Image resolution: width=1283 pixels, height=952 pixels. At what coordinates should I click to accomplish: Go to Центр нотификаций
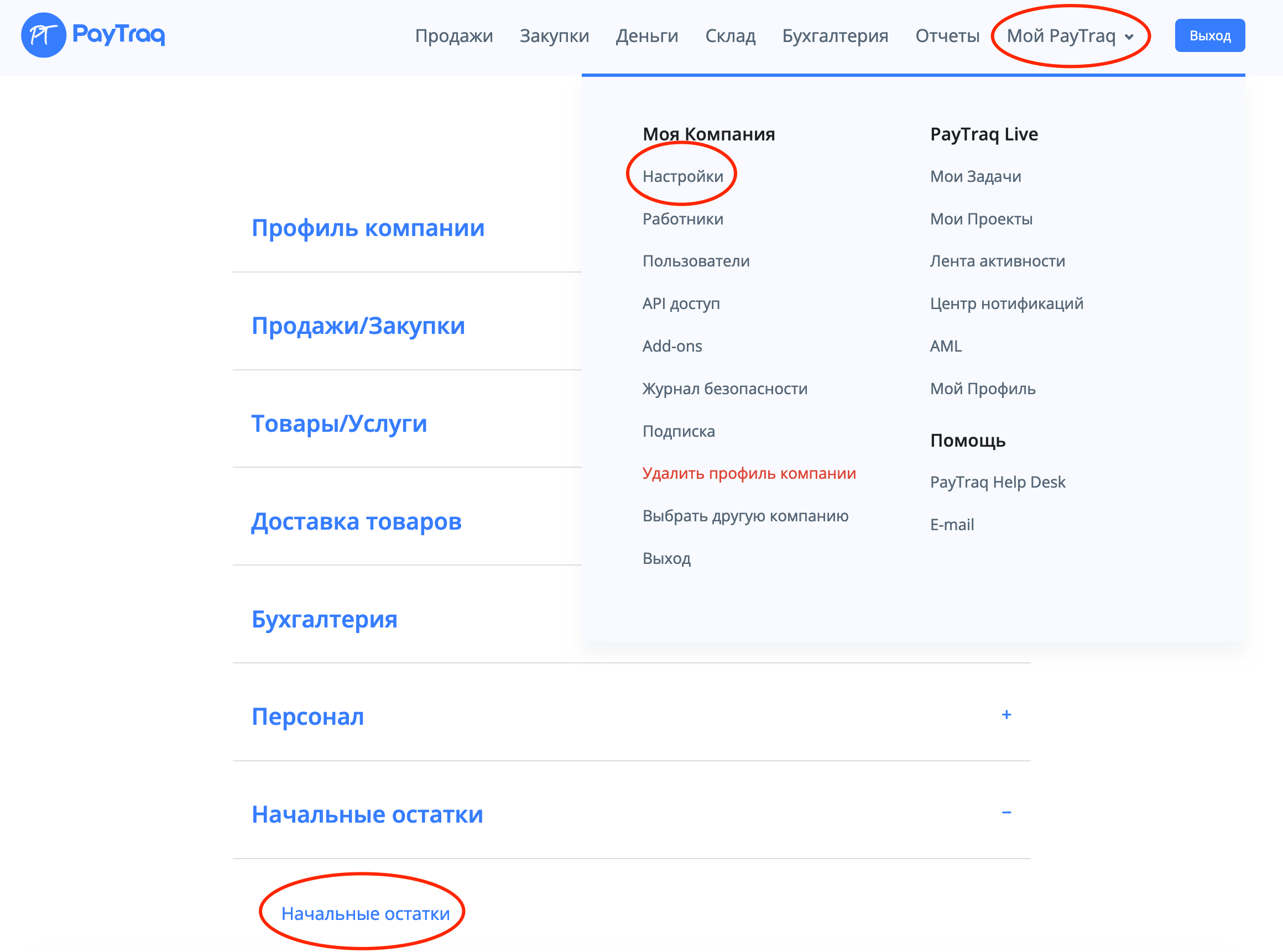pos(1006,304)
